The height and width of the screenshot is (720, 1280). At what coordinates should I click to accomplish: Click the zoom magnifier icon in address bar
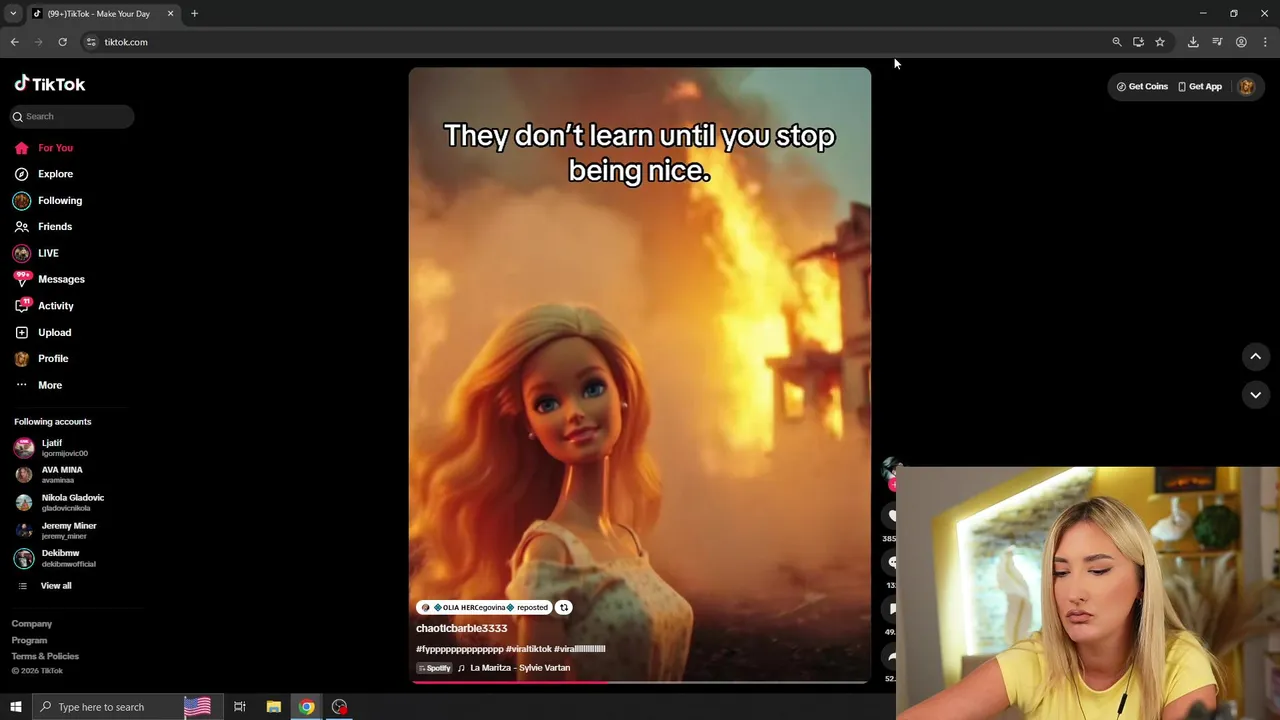(x=1117, y=42)
